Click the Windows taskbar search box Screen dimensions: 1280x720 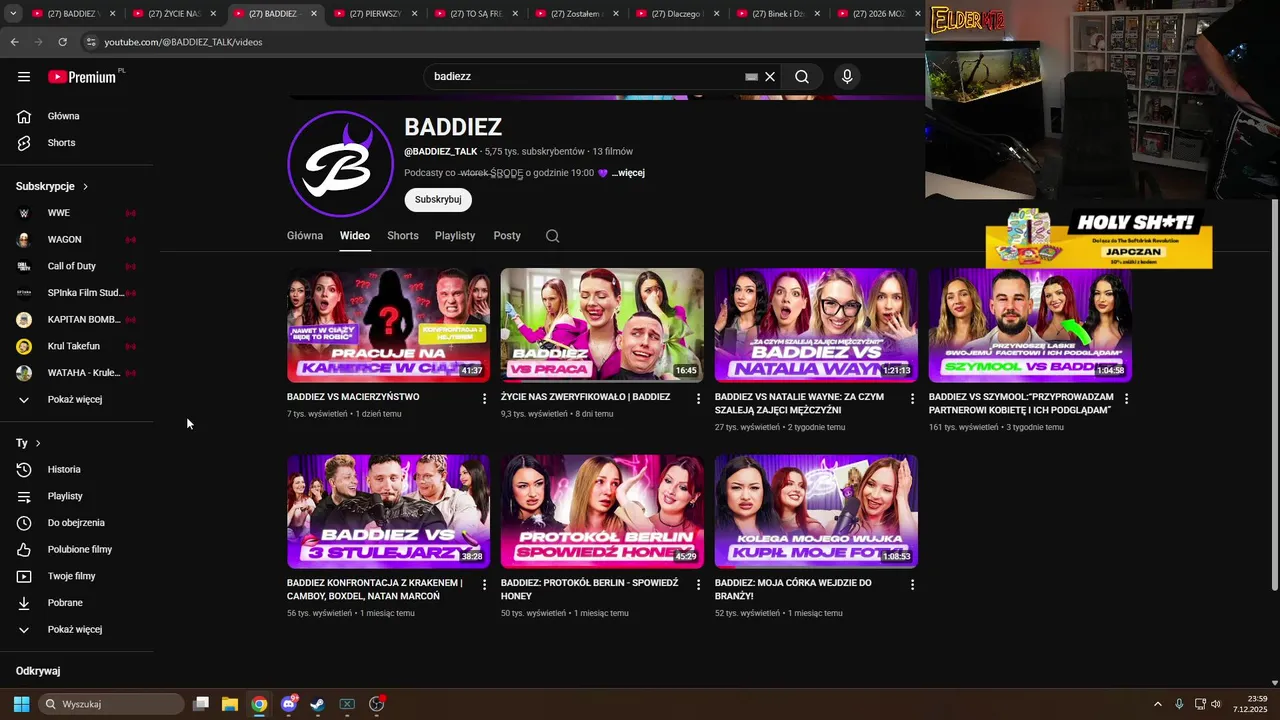(111, 704)
